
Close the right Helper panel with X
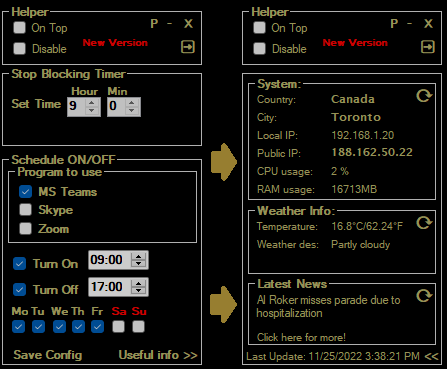(428, 24)
